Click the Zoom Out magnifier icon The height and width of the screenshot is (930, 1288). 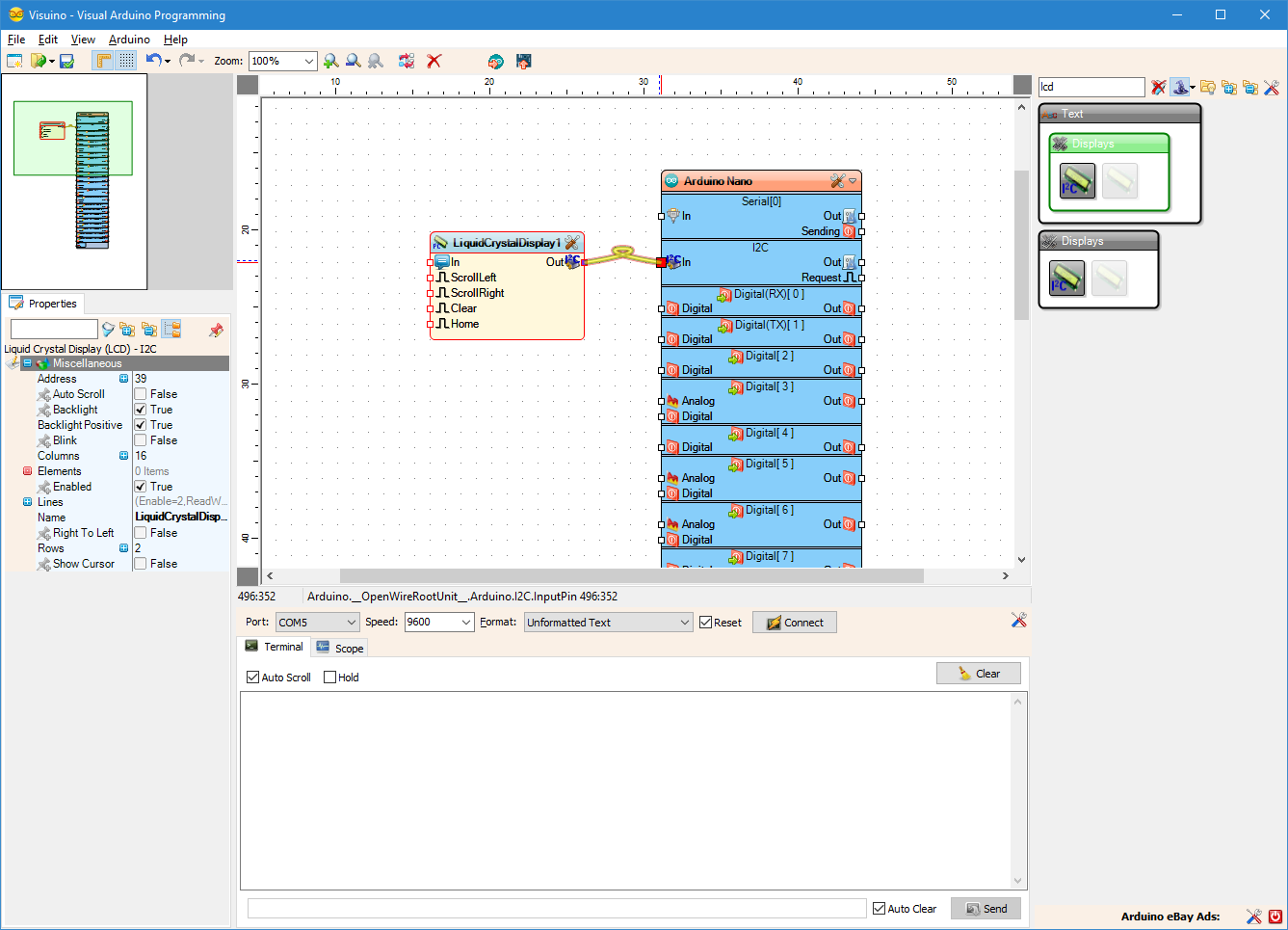coord(354,61)
